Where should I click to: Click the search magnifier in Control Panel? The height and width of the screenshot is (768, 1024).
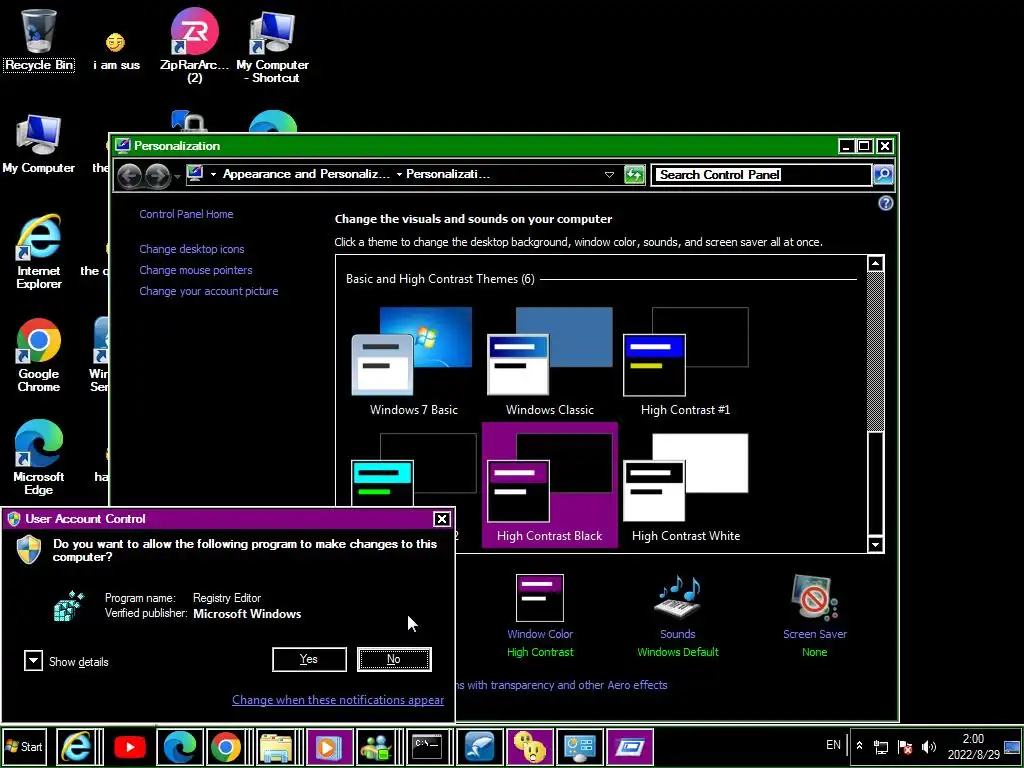[x=882, y=174]
